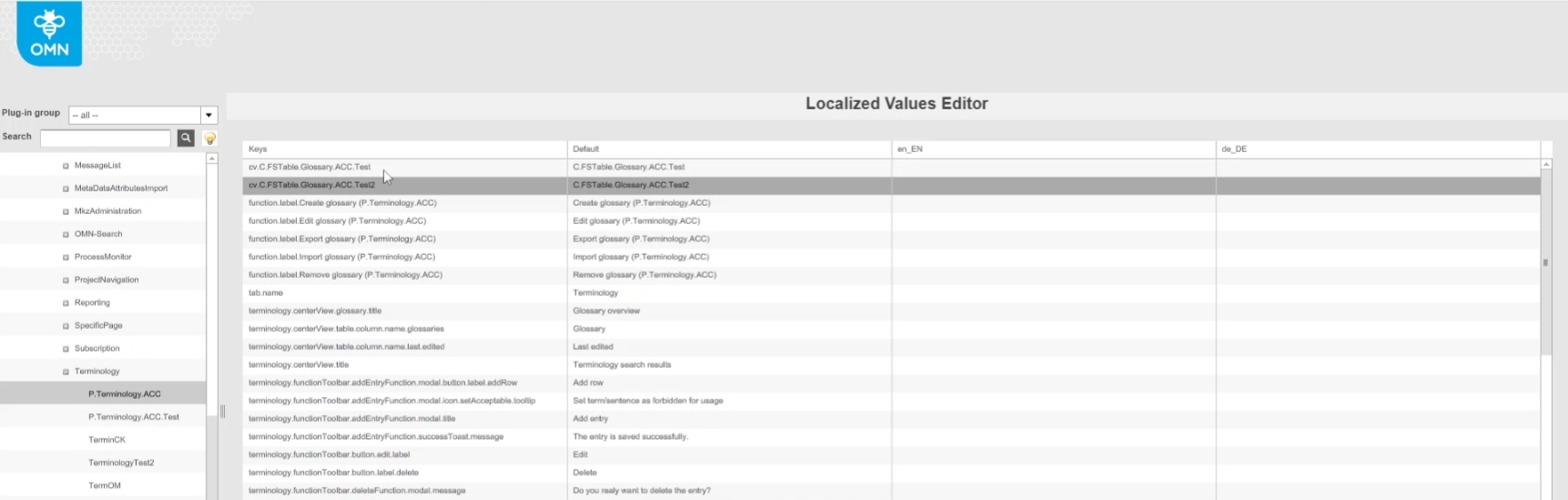Select the TerminologyTest2 tree item
This screenshot has width=1568, height=500.
pos(121,463)
